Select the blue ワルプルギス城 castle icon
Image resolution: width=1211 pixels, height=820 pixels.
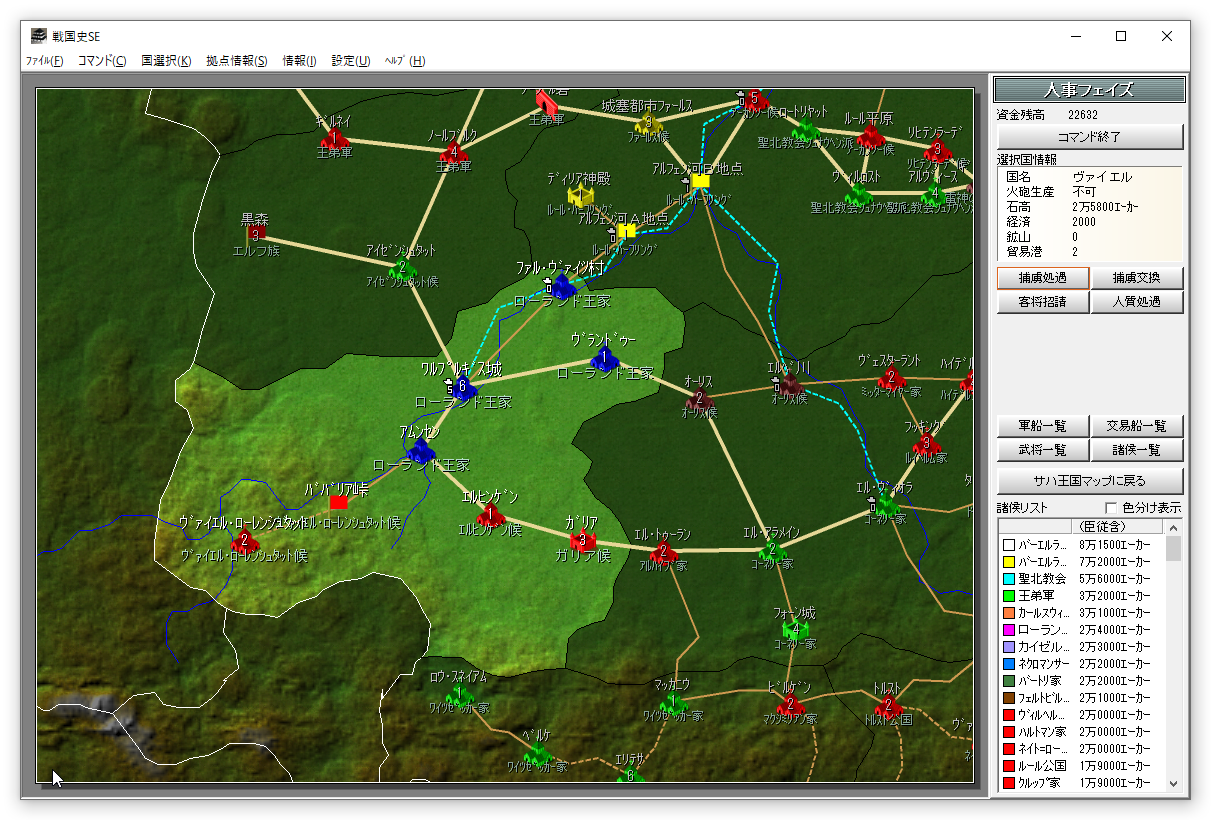463,390
